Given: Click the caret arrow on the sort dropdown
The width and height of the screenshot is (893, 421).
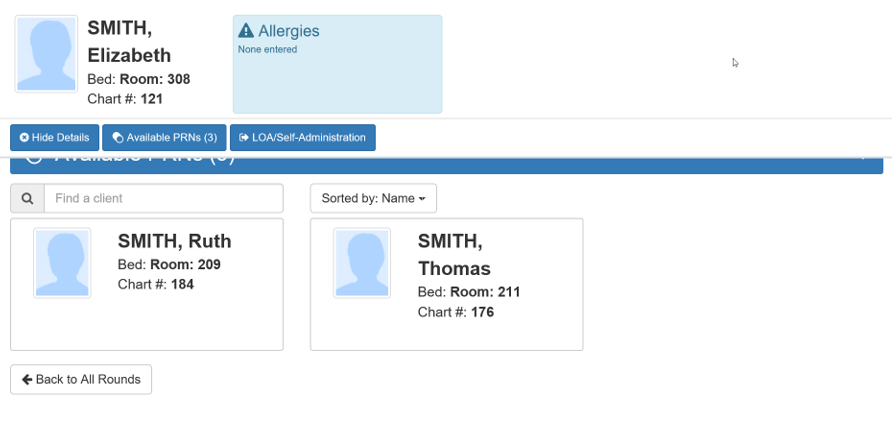Looking at the screenshot, I should click(x=422, y=199).
